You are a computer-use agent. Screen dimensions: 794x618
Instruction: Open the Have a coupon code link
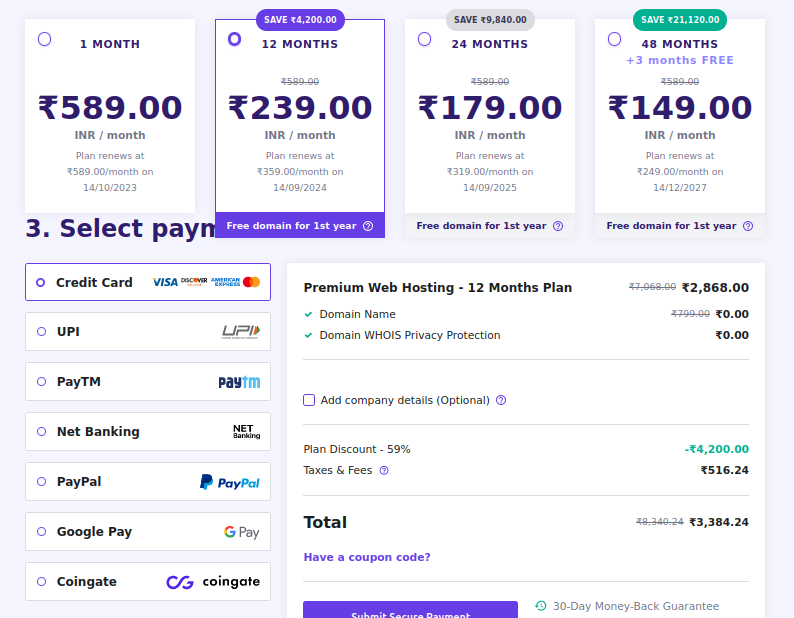point(367,557)
